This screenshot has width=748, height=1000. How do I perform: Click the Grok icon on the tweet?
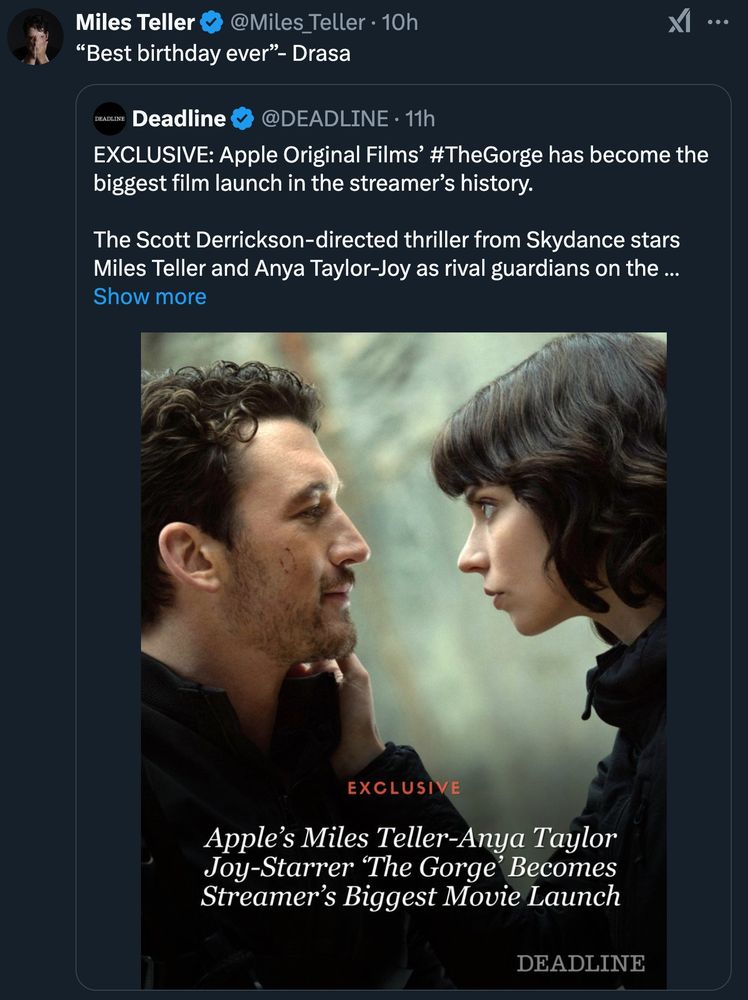(679, 22)
